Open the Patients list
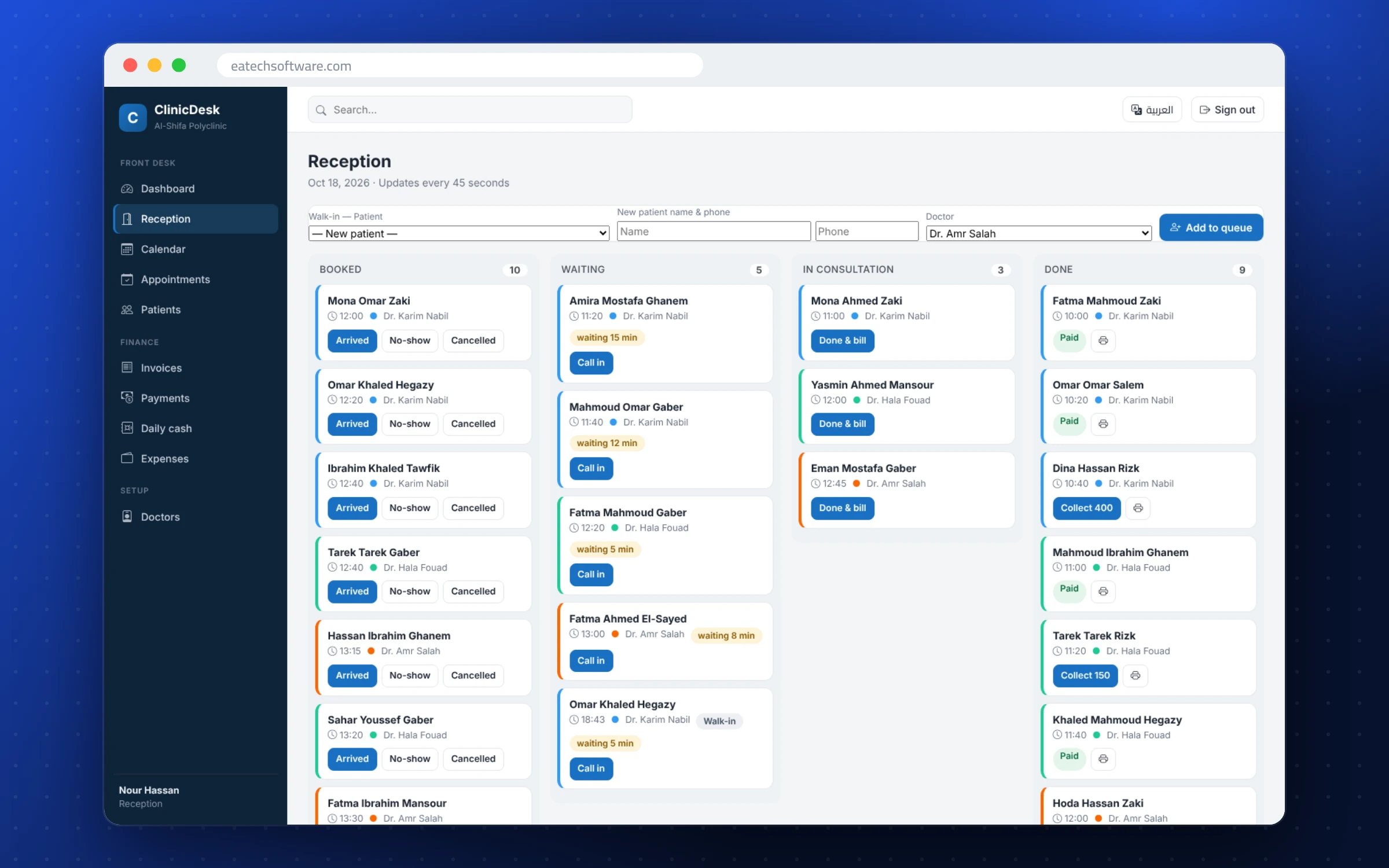Viewport: 1389px width, 868px height. click(x=196, y=310)
